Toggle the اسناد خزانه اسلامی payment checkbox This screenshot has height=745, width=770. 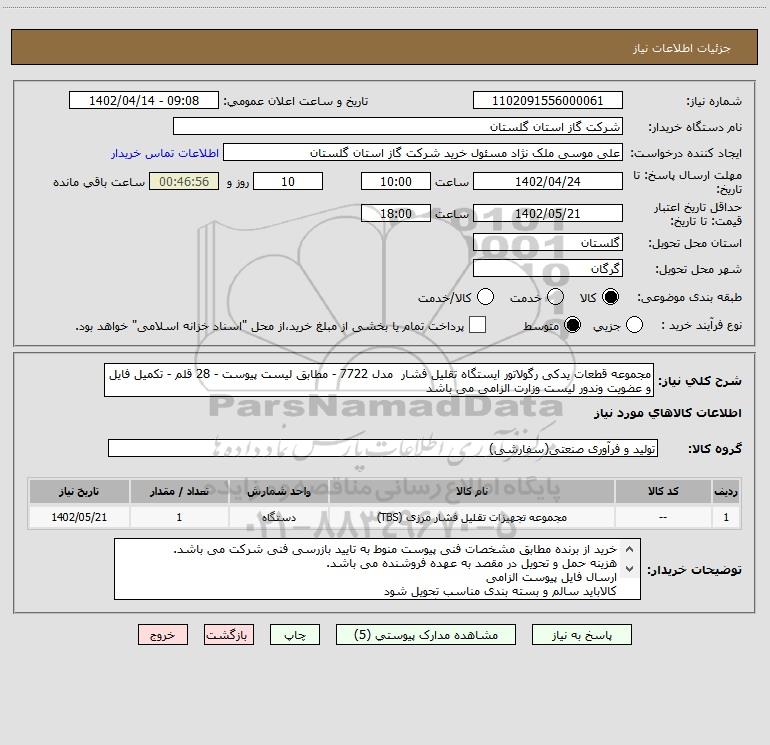477,325
